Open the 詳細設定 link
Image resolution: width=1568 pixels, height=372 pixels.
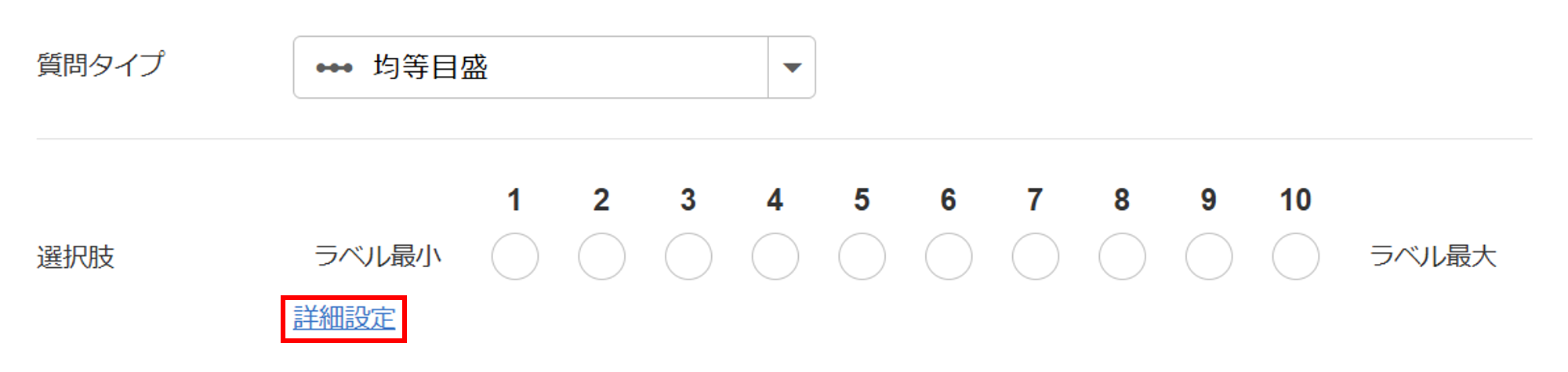click(344, 318)
